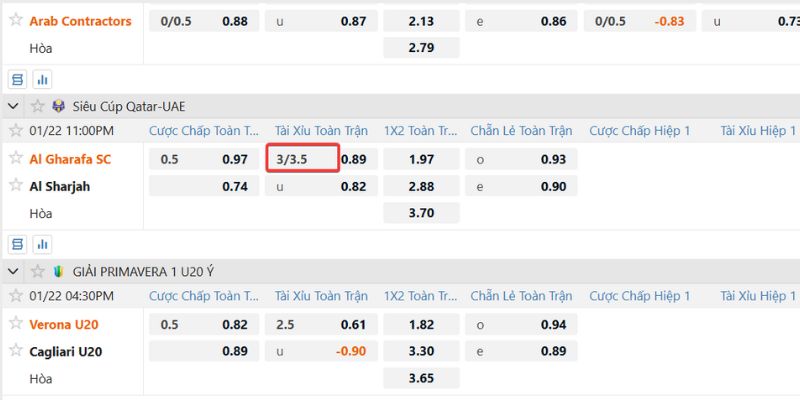Star the Al Sharjah team
Screen dimensions: 800x400
pos(16,185)
